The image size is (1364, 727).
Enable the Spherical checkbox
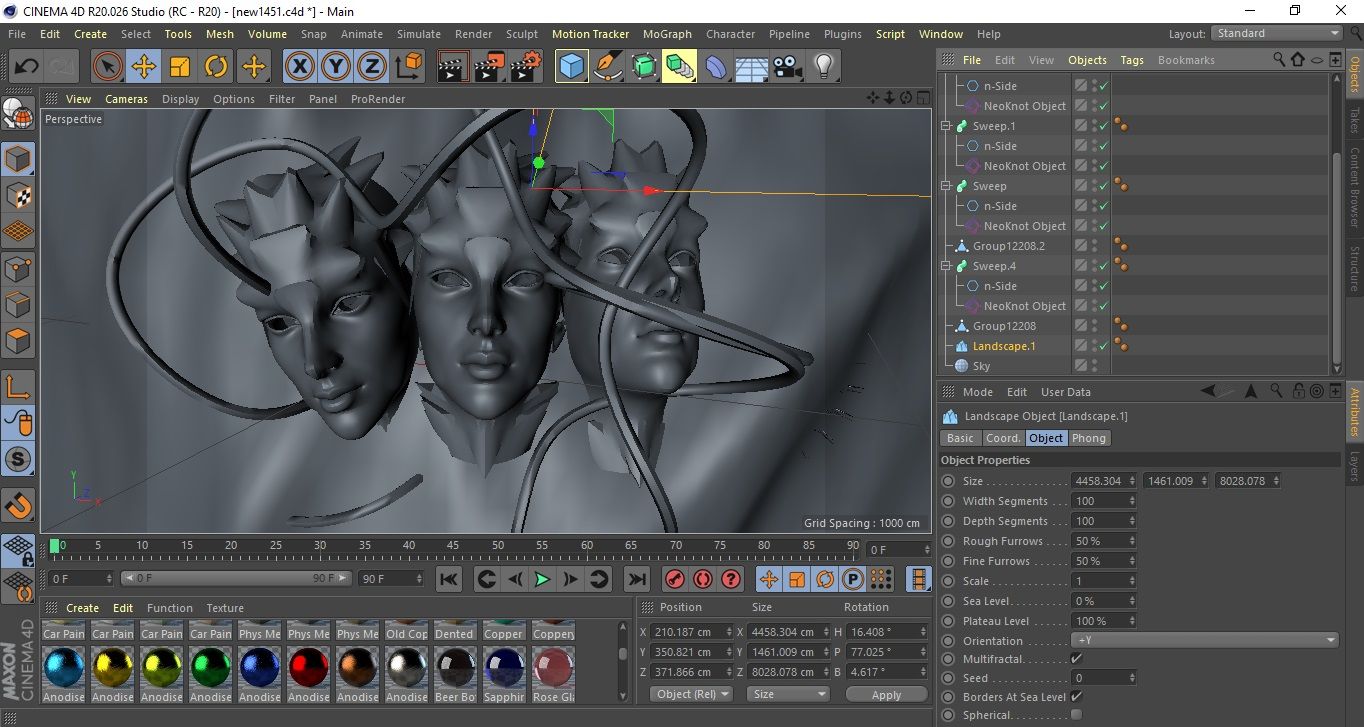click(1076, 715)
